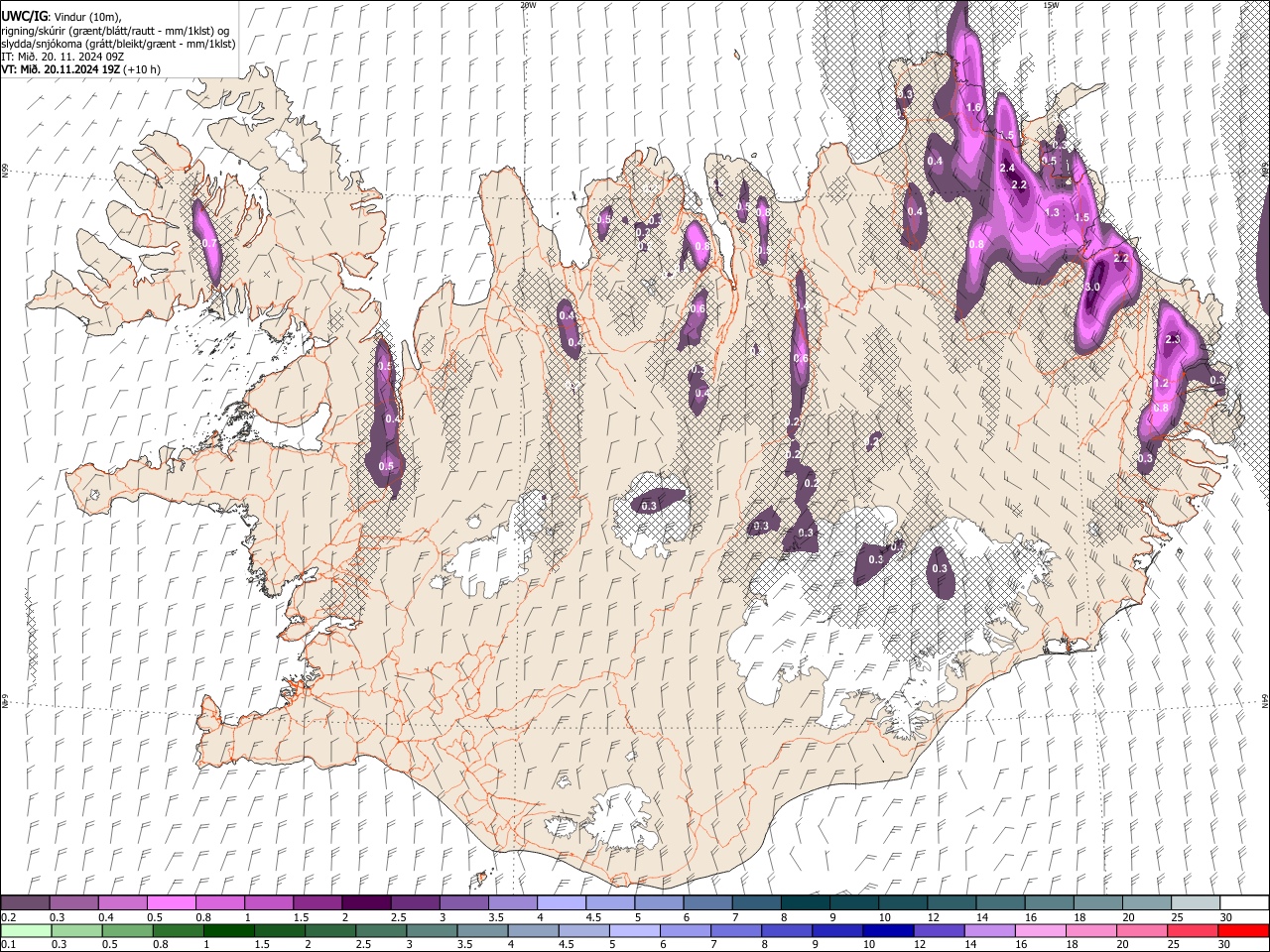Viewport: 1270px width, 952px height.
Task: Choose the 25 swatch in lower legend
Action: pyautogui.click(x=1192, y=930)
